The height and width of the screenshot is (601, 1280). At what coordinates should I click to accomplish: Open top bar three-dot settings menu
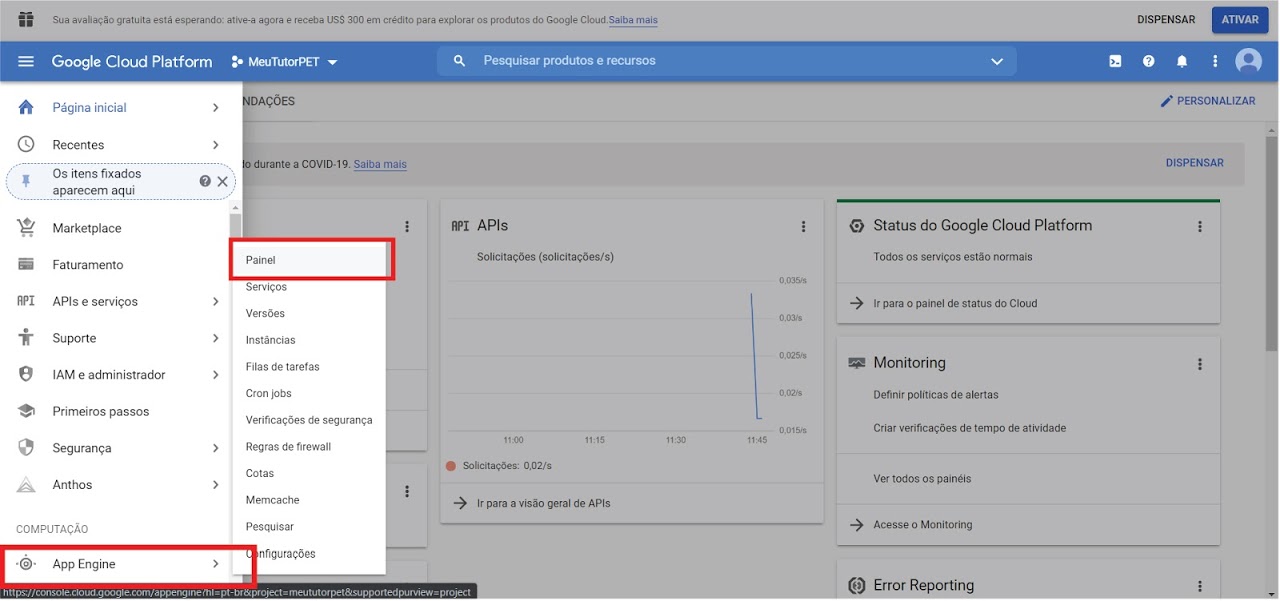coord(1215,62)
